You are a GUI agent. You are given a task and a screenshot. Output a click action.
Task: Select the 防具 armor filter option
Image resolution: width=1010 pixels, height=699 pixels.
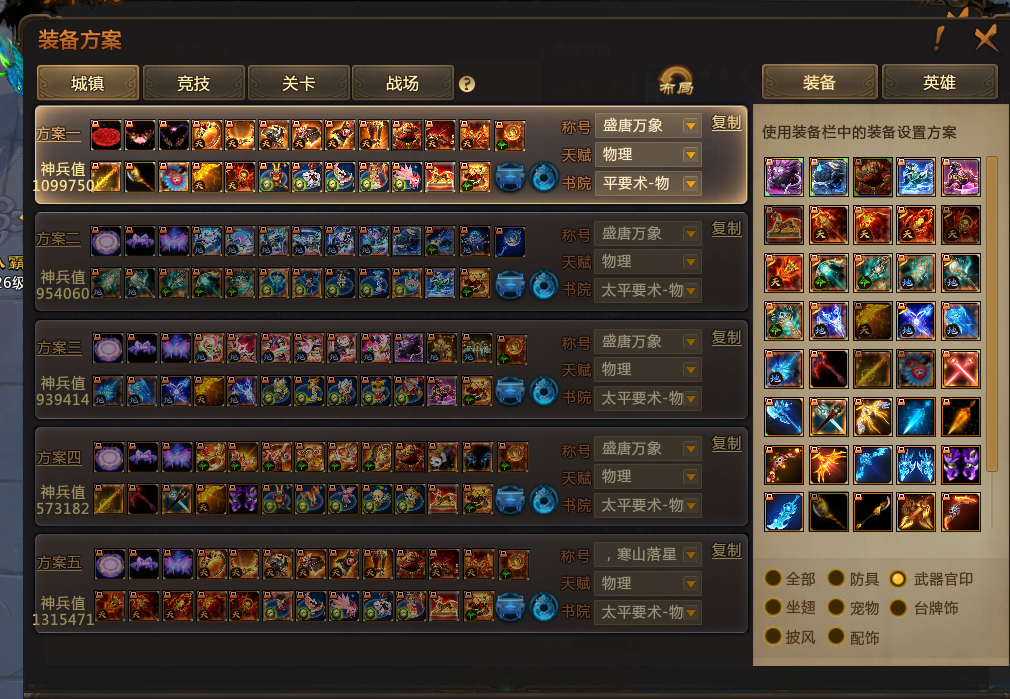853,579
